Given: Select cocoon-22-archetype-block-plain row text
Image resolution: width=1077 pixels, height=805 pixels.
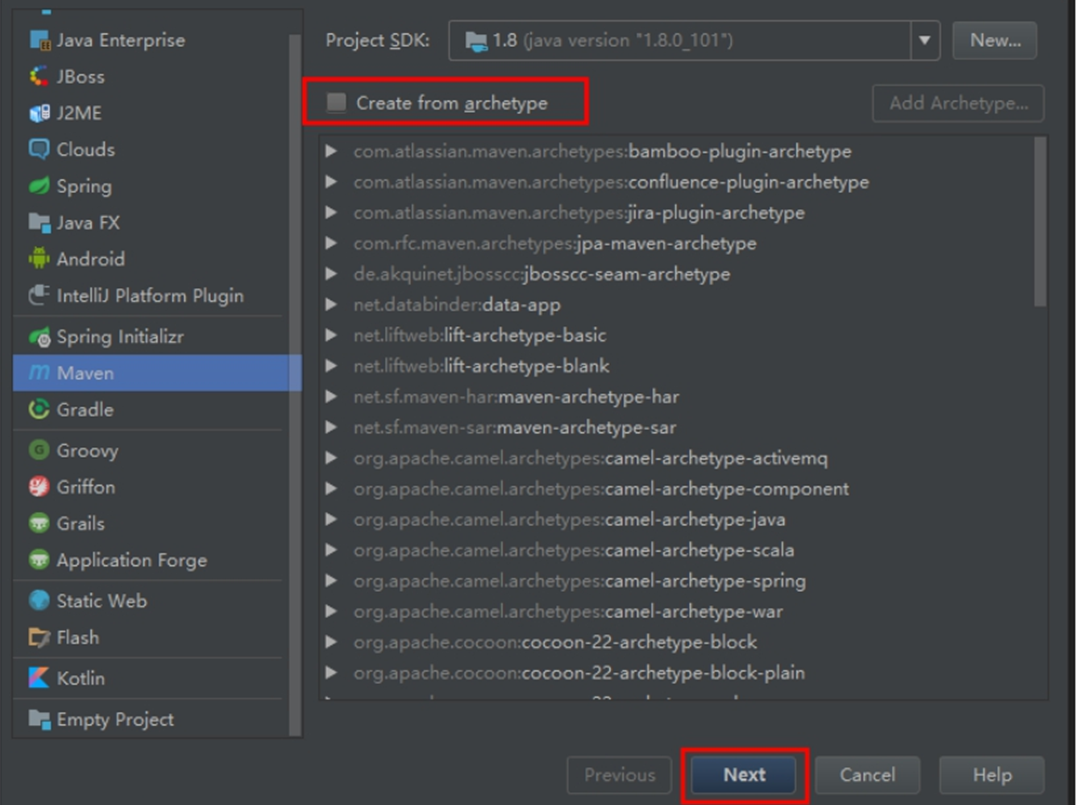Looking at the screenshot, I should [578, 672].
